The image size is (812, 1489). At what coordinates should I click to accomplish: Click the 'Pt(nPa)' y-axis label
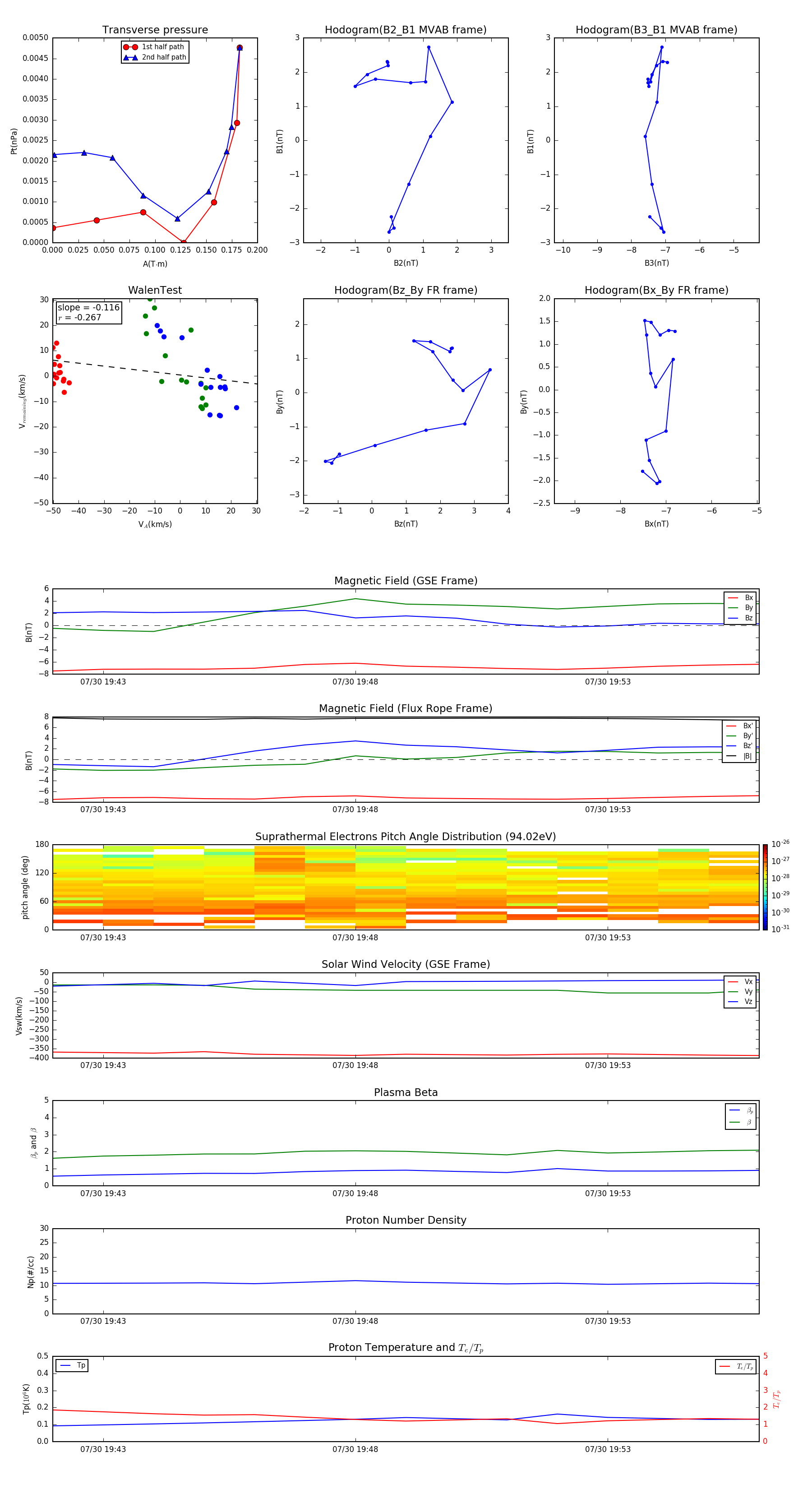click(x=14, y=141)
